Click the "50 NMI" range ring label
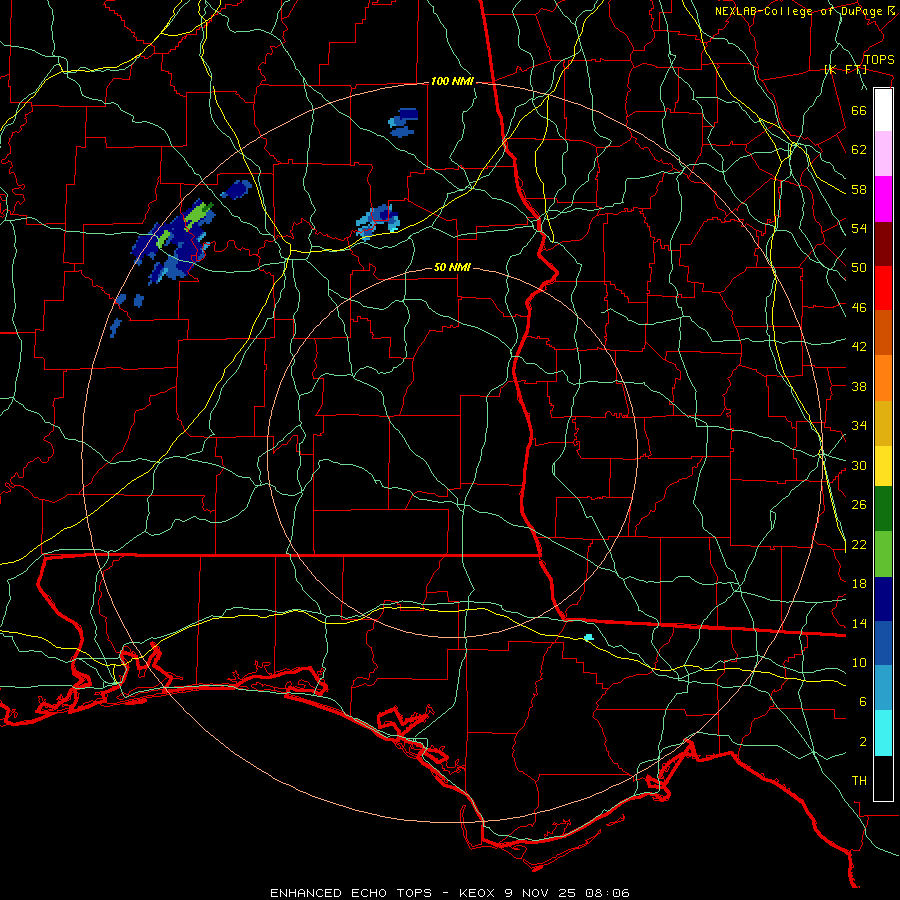 coord(452,267)
